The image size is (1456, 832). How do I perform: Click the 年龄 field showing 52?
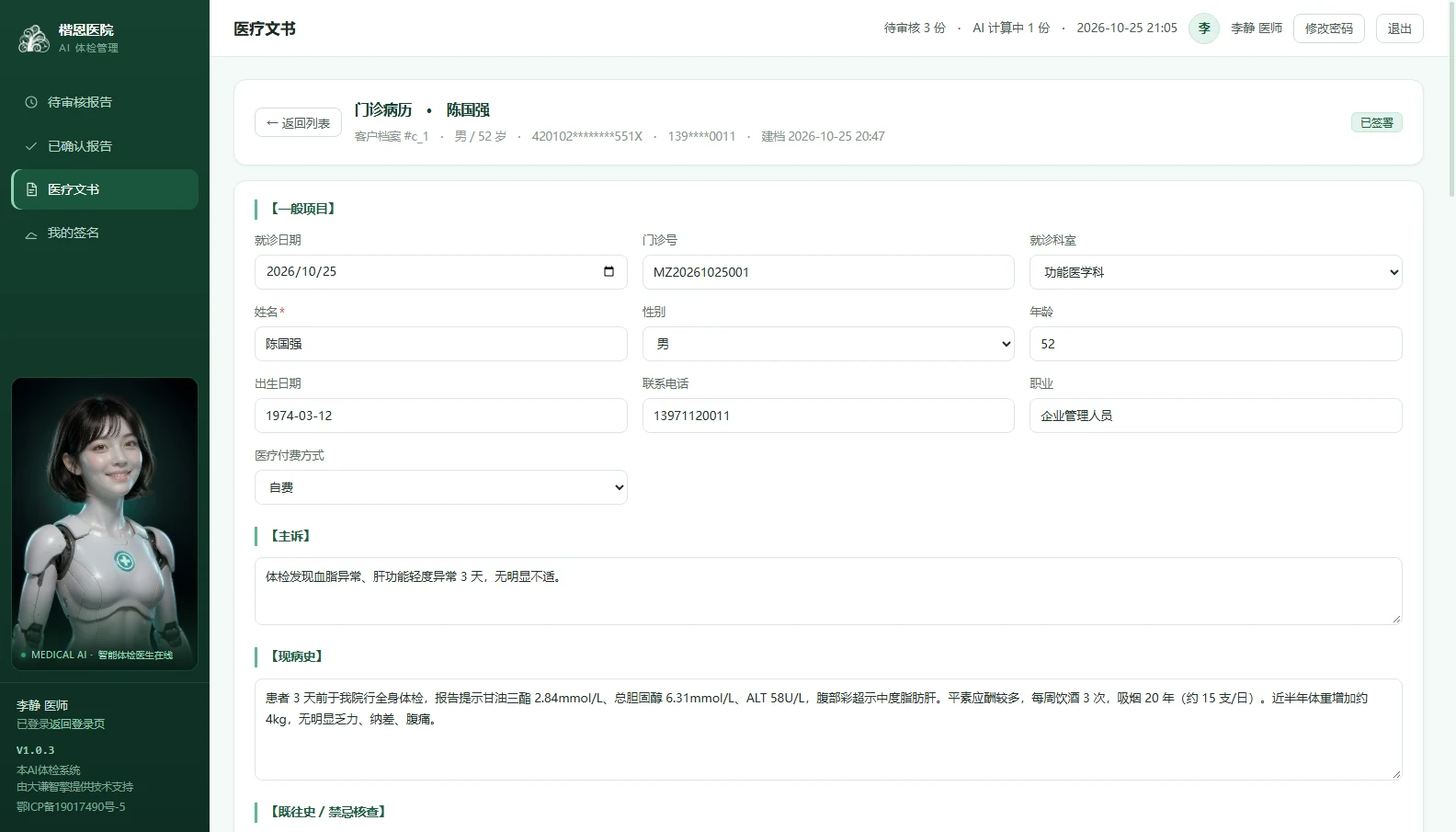coord(1216,344)
